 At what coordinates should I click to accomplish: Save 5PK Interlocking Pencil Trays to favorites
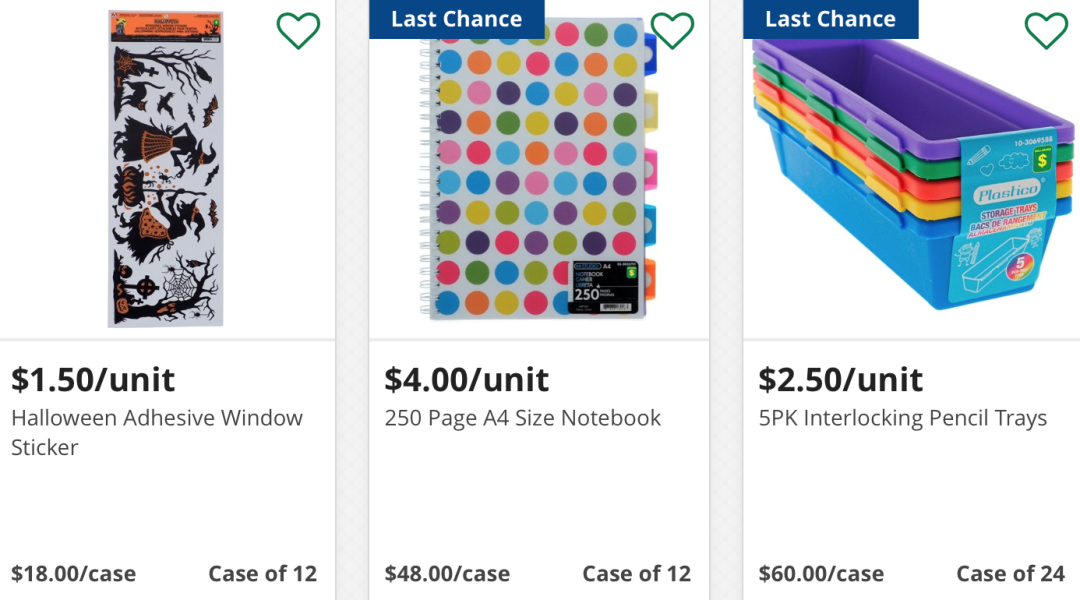1046,31
